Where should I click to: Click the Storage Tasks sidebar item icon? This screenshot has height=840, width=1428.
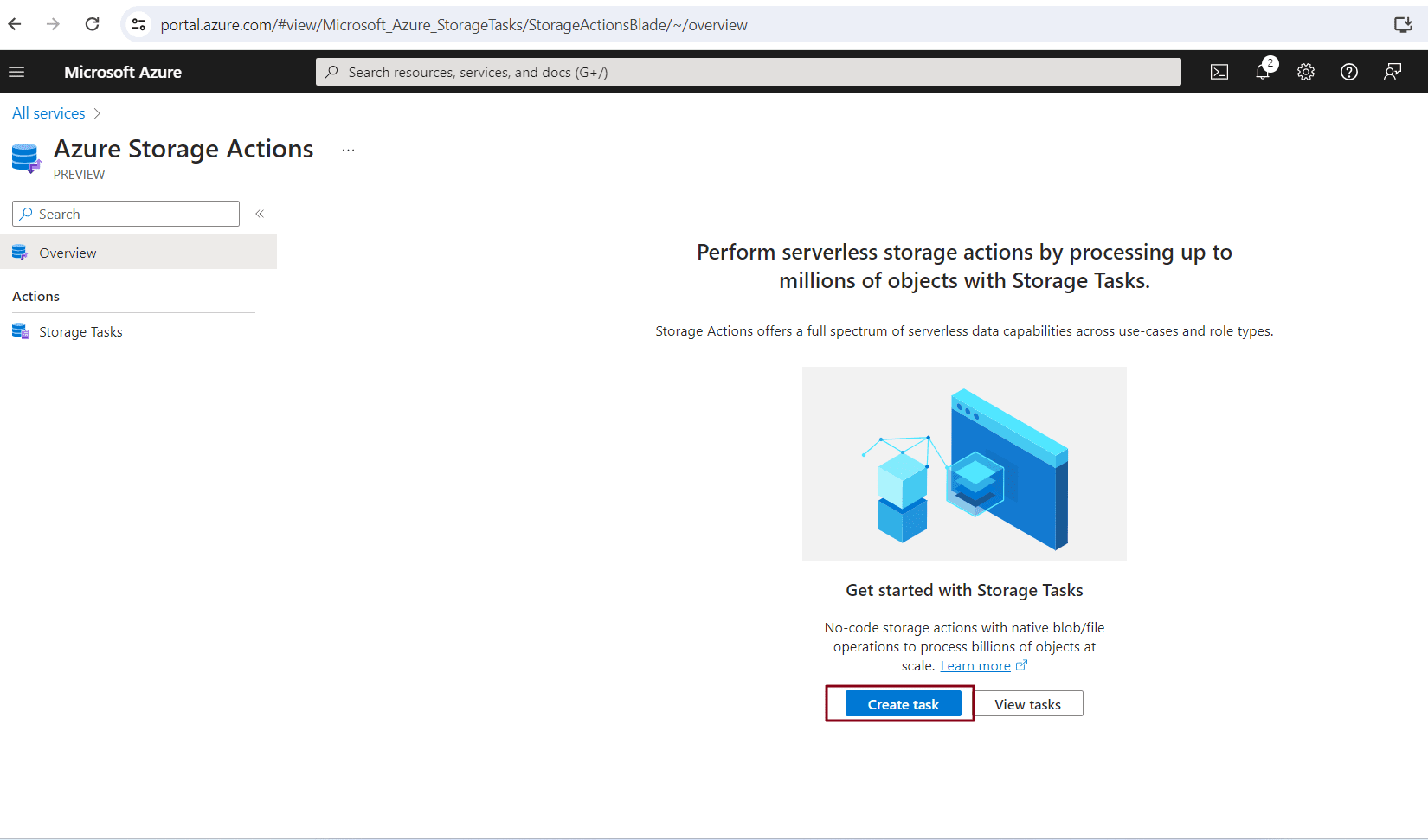coord(20,331)
